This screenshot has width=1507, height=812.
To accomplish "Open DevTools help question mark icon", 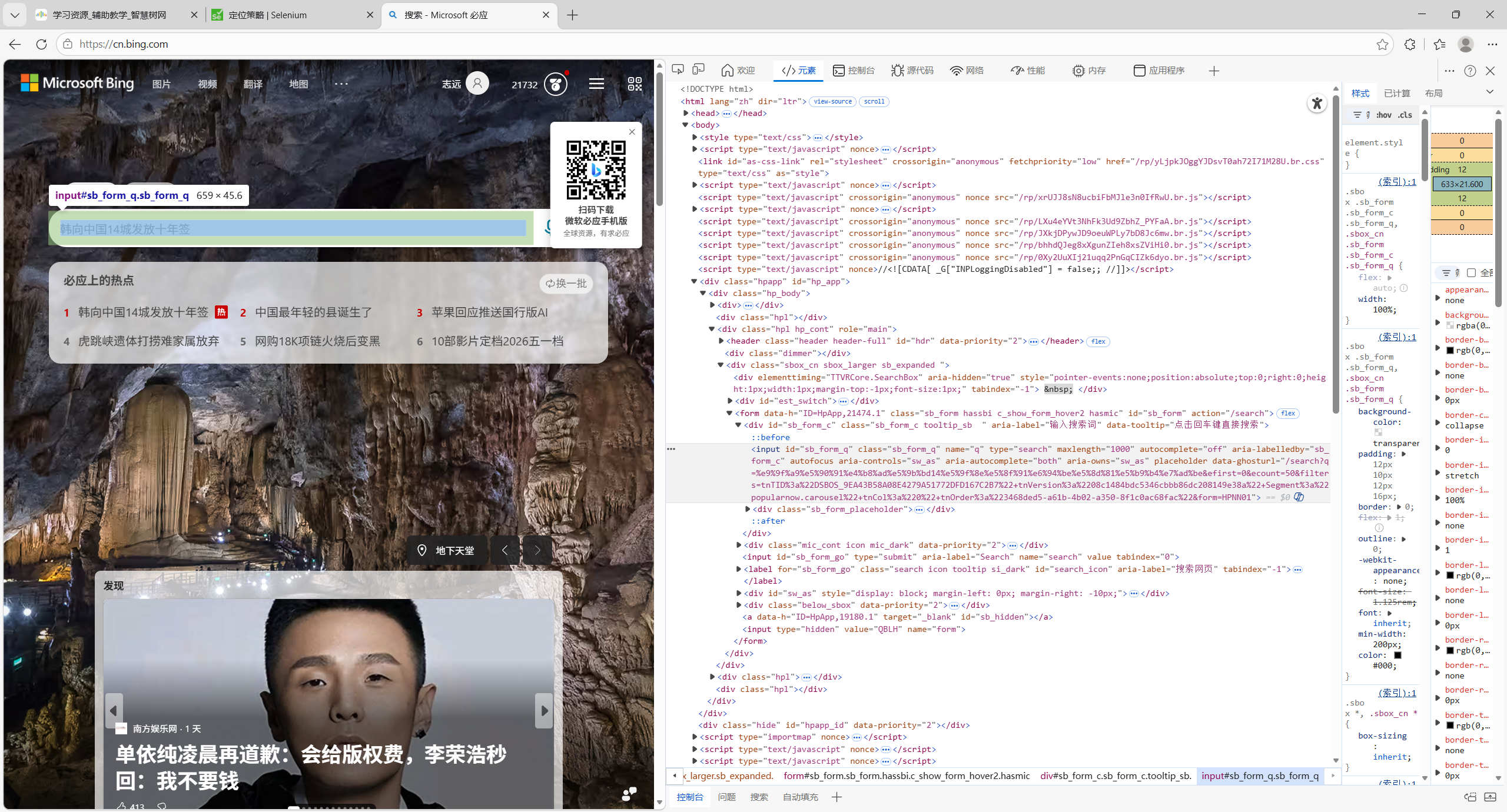I will tap(1470, 71).
